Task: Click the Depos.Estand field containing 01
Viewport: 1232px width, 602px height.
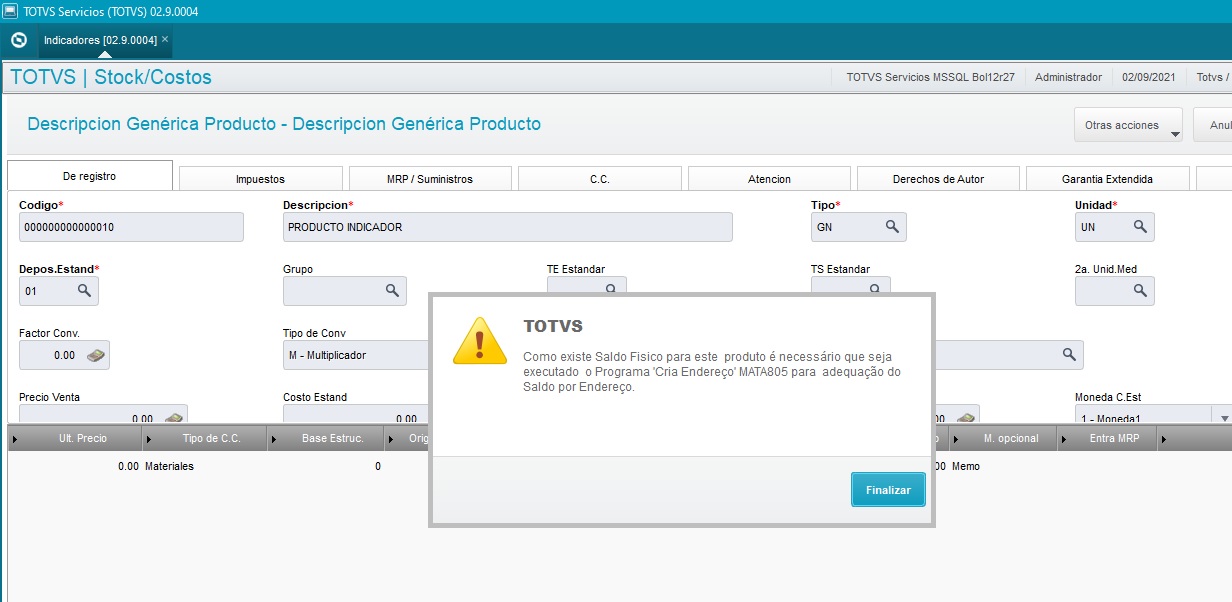Action: point(58,290)
